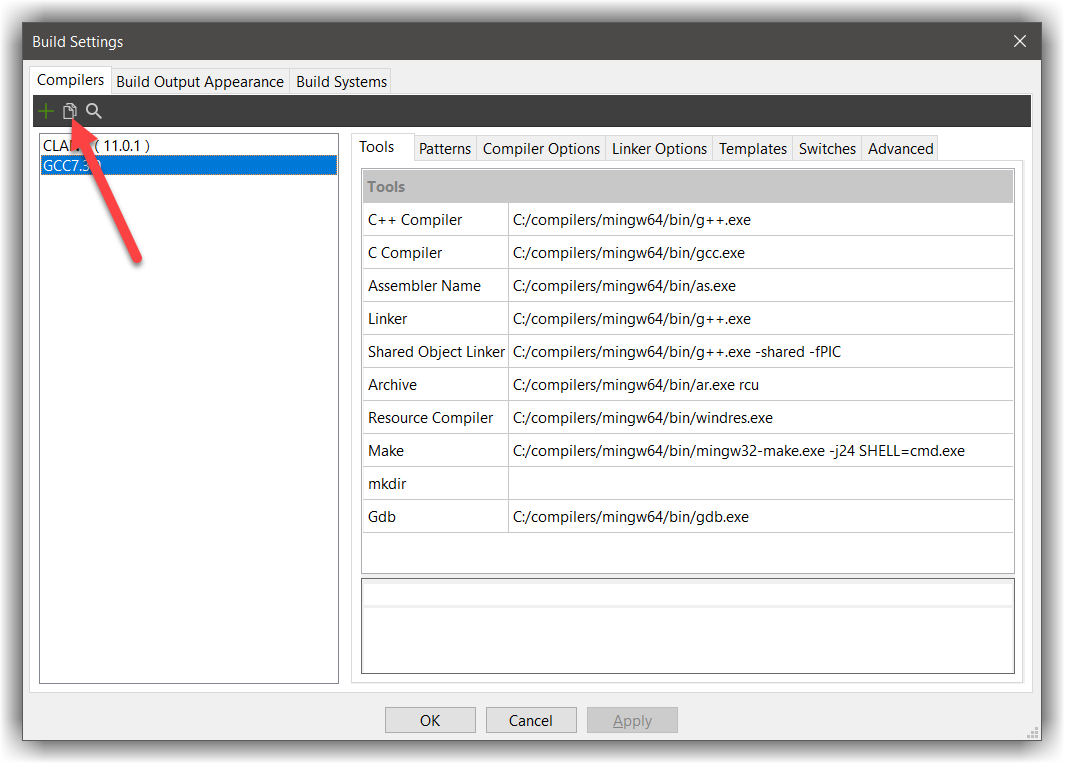Click the C++ Compiler path field
Viewport: 1065px width, 764px height.
pyautogui.click(x=700, y=219)
